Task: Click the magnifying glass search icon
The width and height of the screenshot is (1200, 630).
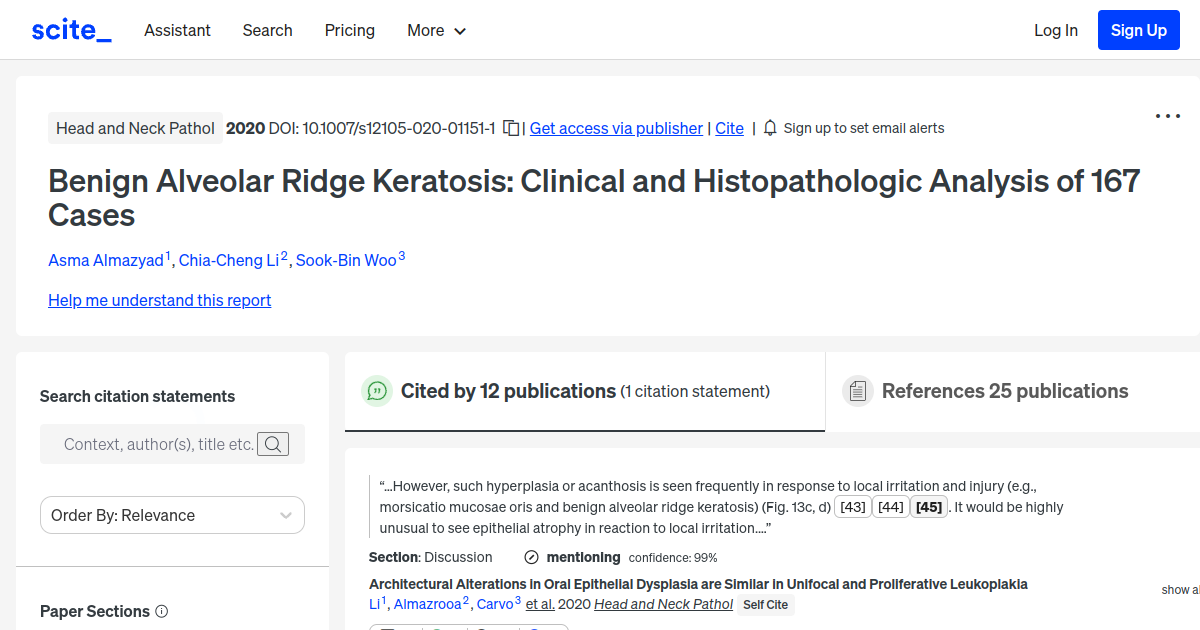Action: pos(272,444)
